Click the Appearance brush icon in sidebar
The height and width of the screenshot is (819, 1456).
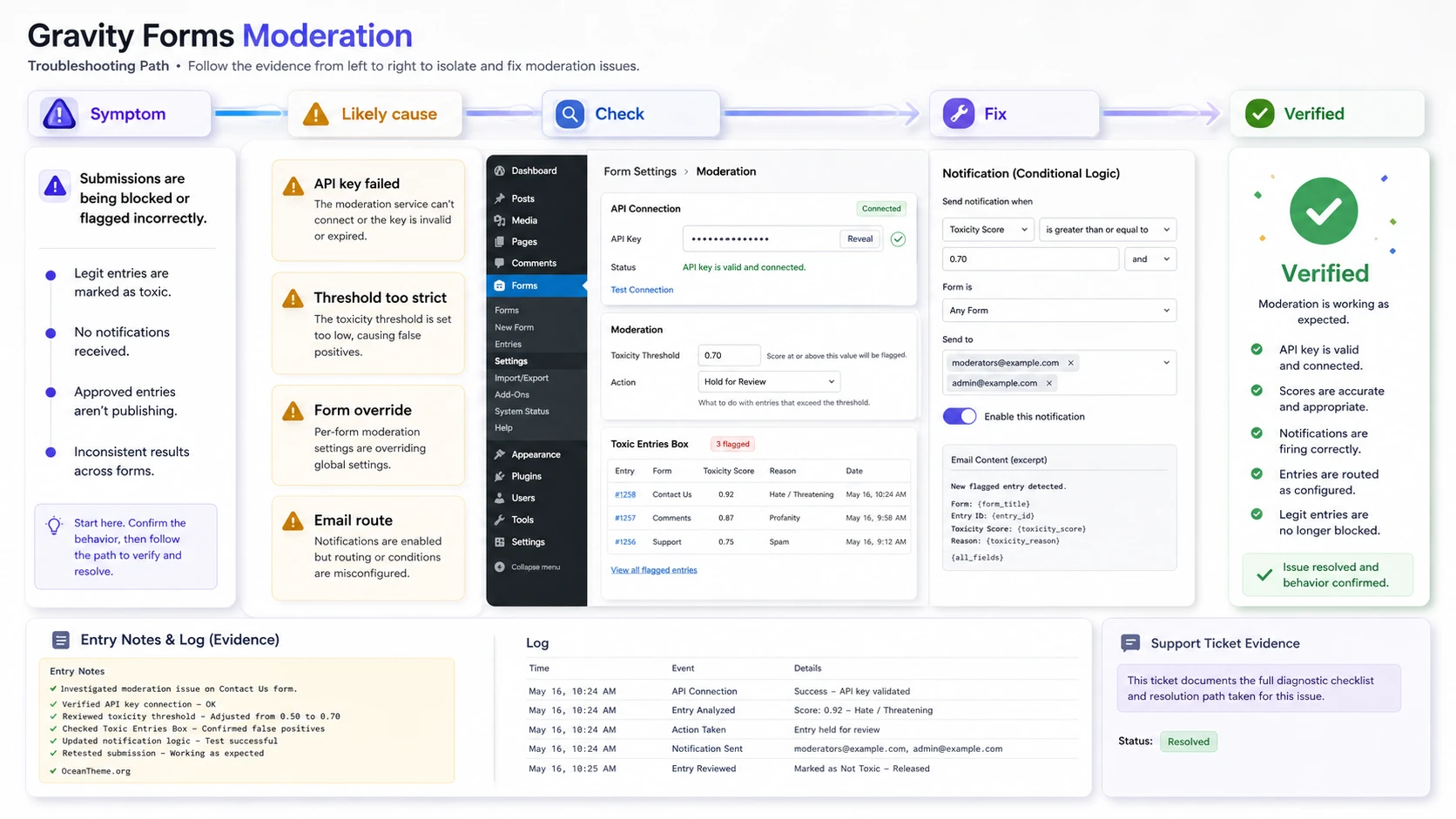500,454
